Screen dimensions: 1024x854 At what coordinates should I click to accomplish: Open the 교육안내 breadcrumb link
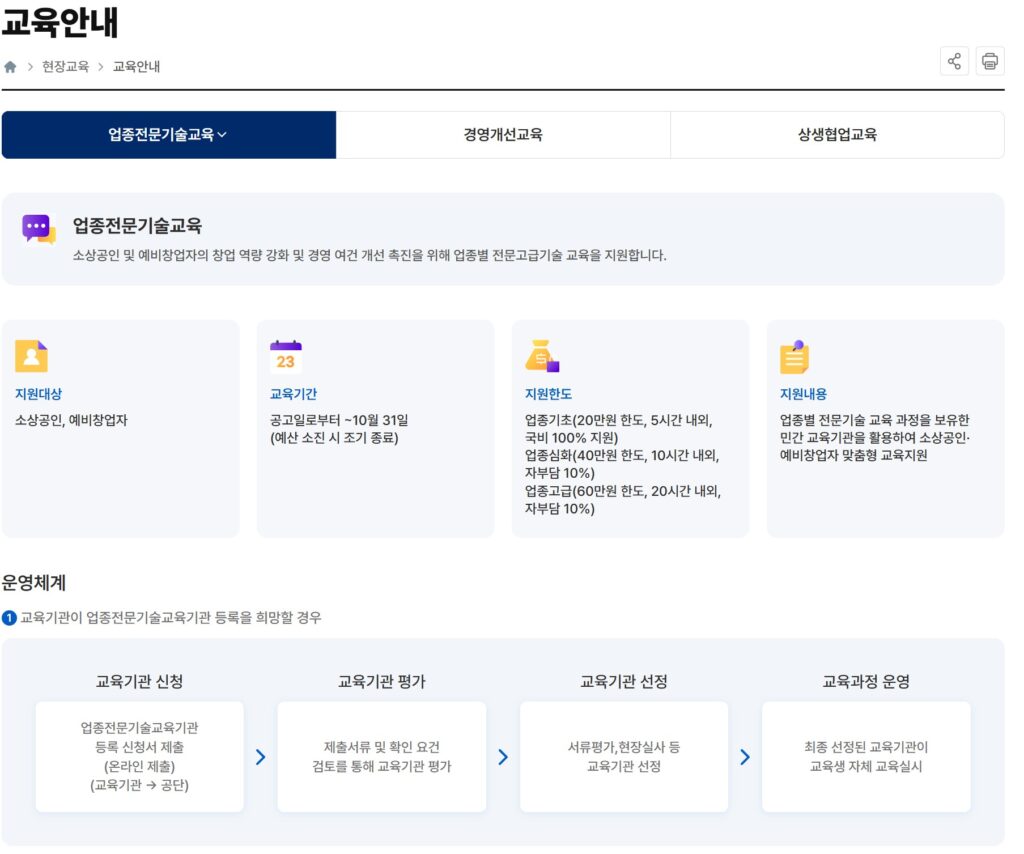[136, 67]
